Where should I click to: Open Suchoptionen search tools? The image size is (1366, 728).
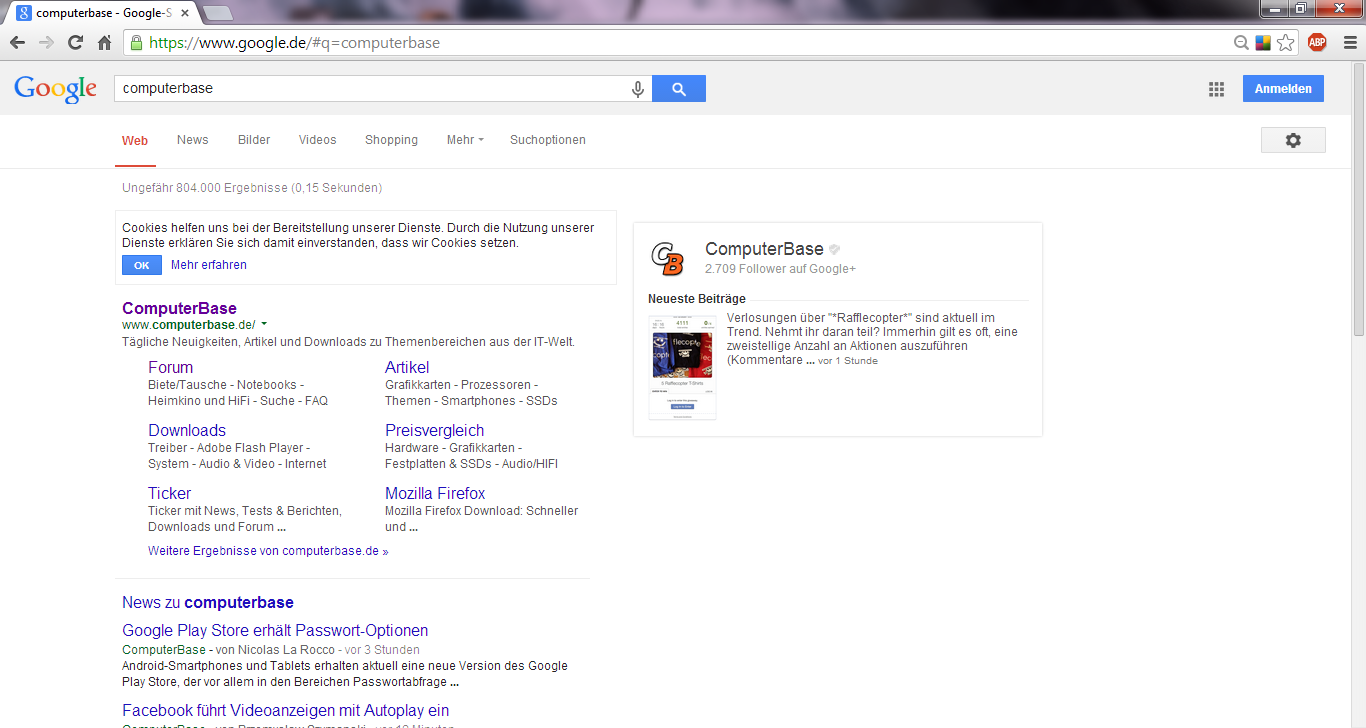point(548,140)
